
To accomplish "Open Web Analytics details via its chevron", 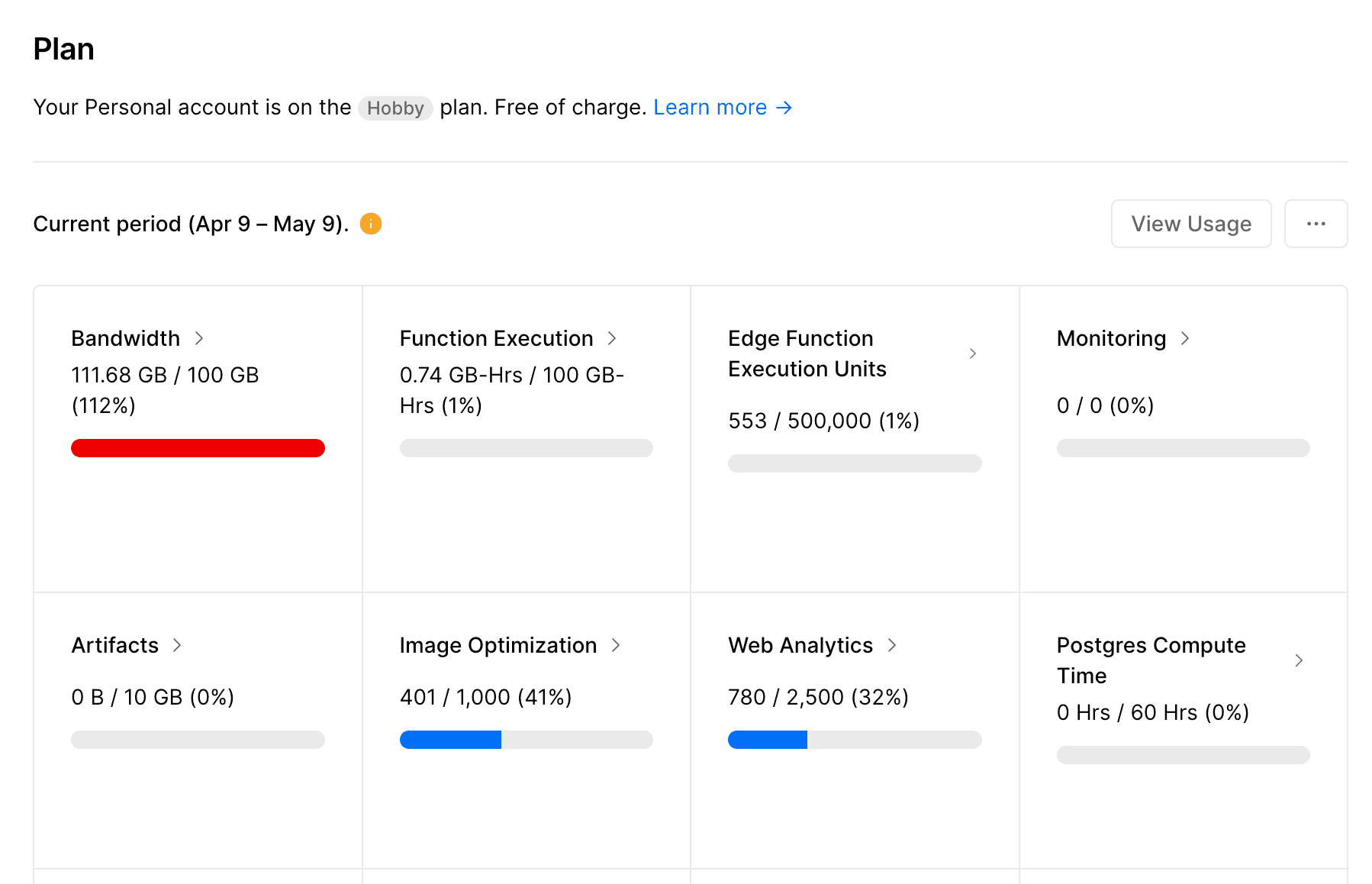I will click(x=893, y=645).
